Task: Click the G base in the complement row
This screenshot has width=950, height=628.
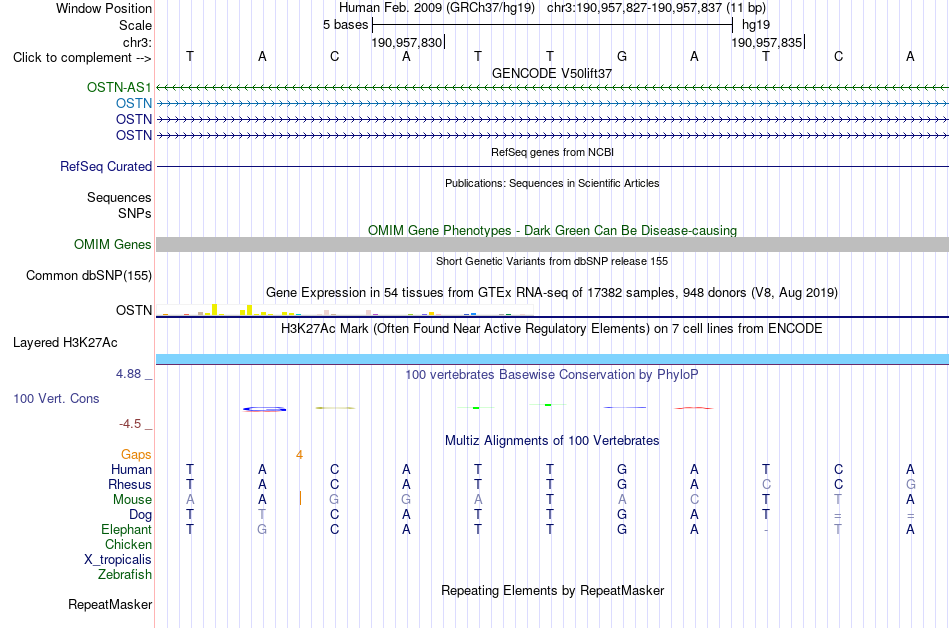Action: coord(622,56)
